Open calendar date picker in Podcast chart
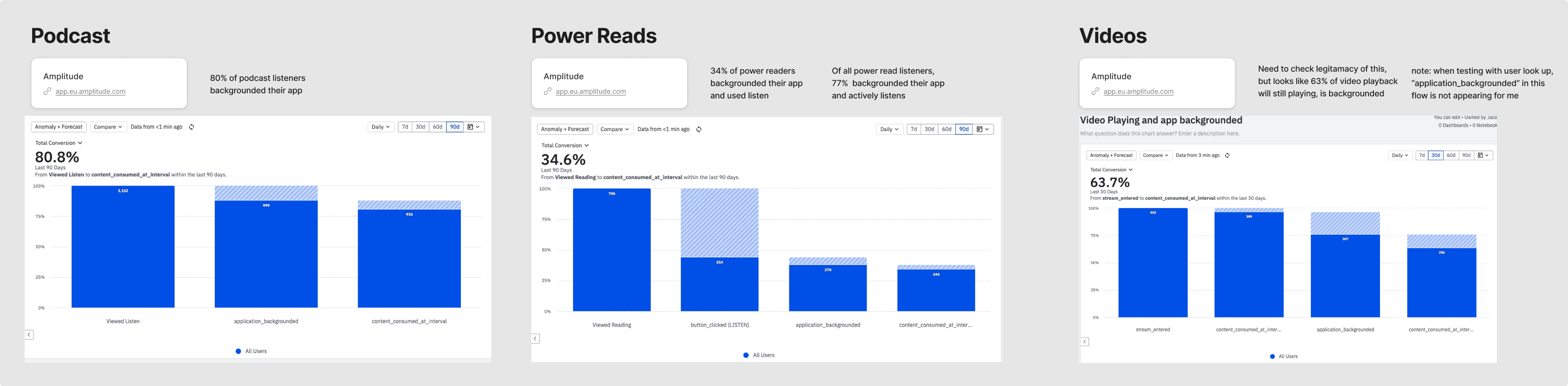Viewport: 1568px width, 386px height. [x=474, y=127]
